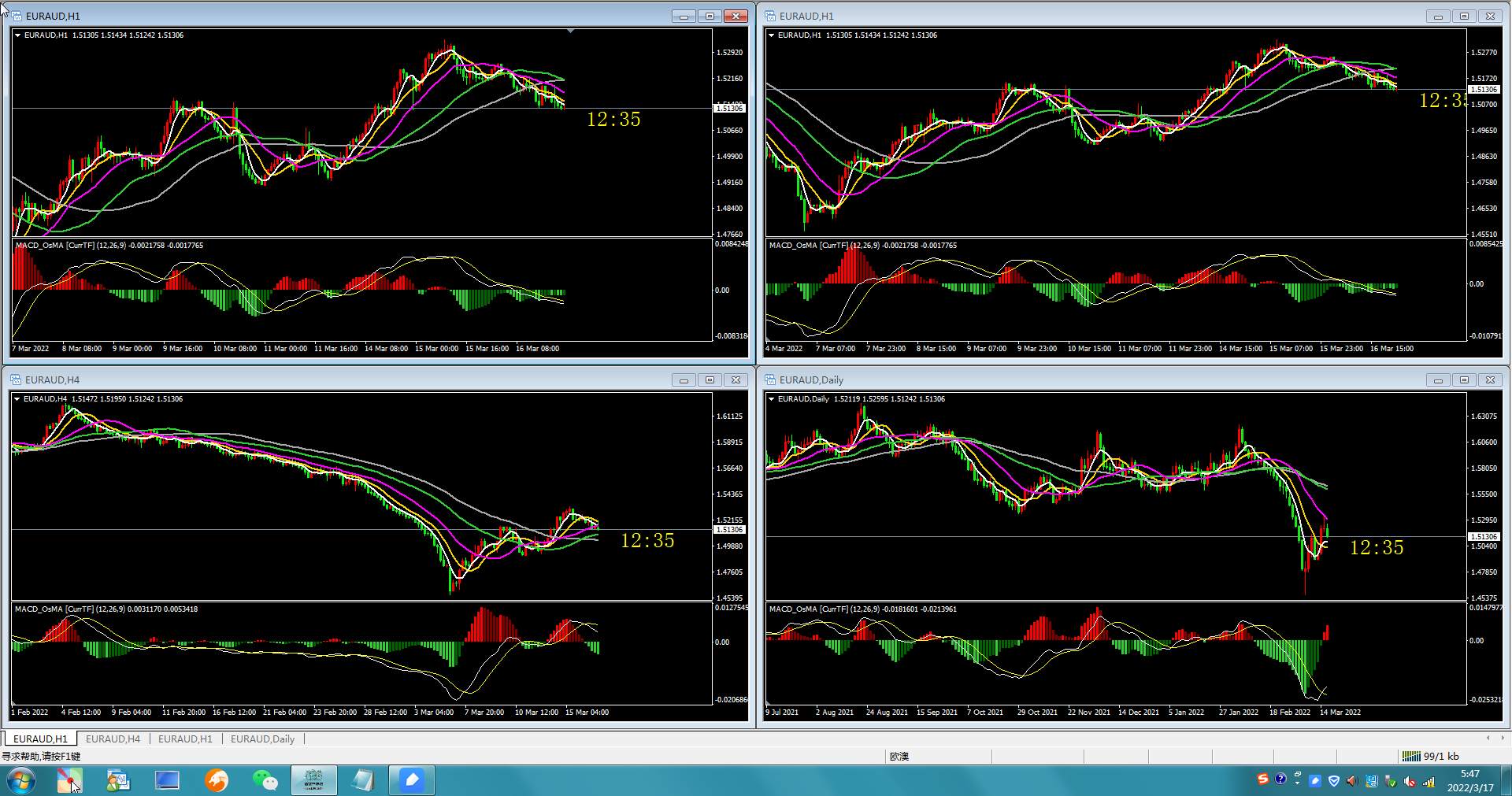Open the network signal tray icon
Image resolution: width=1512 pixels, height=796 pixels.
click(1429, 782)
